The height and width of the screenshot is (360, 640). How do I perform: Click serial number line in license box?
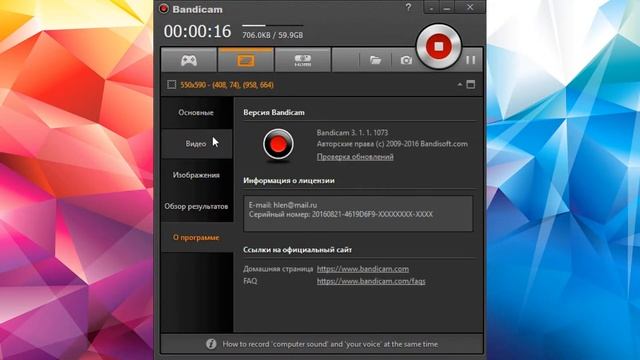point(341,214)
